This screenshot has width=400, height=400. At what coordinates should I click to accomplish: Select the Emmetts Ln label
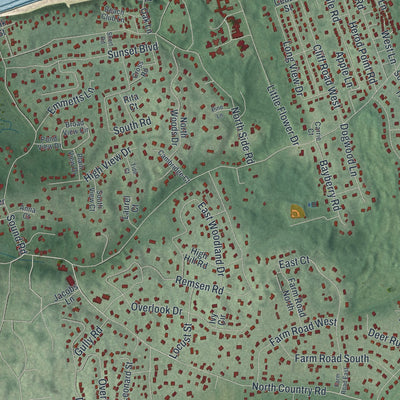point(71,100)
